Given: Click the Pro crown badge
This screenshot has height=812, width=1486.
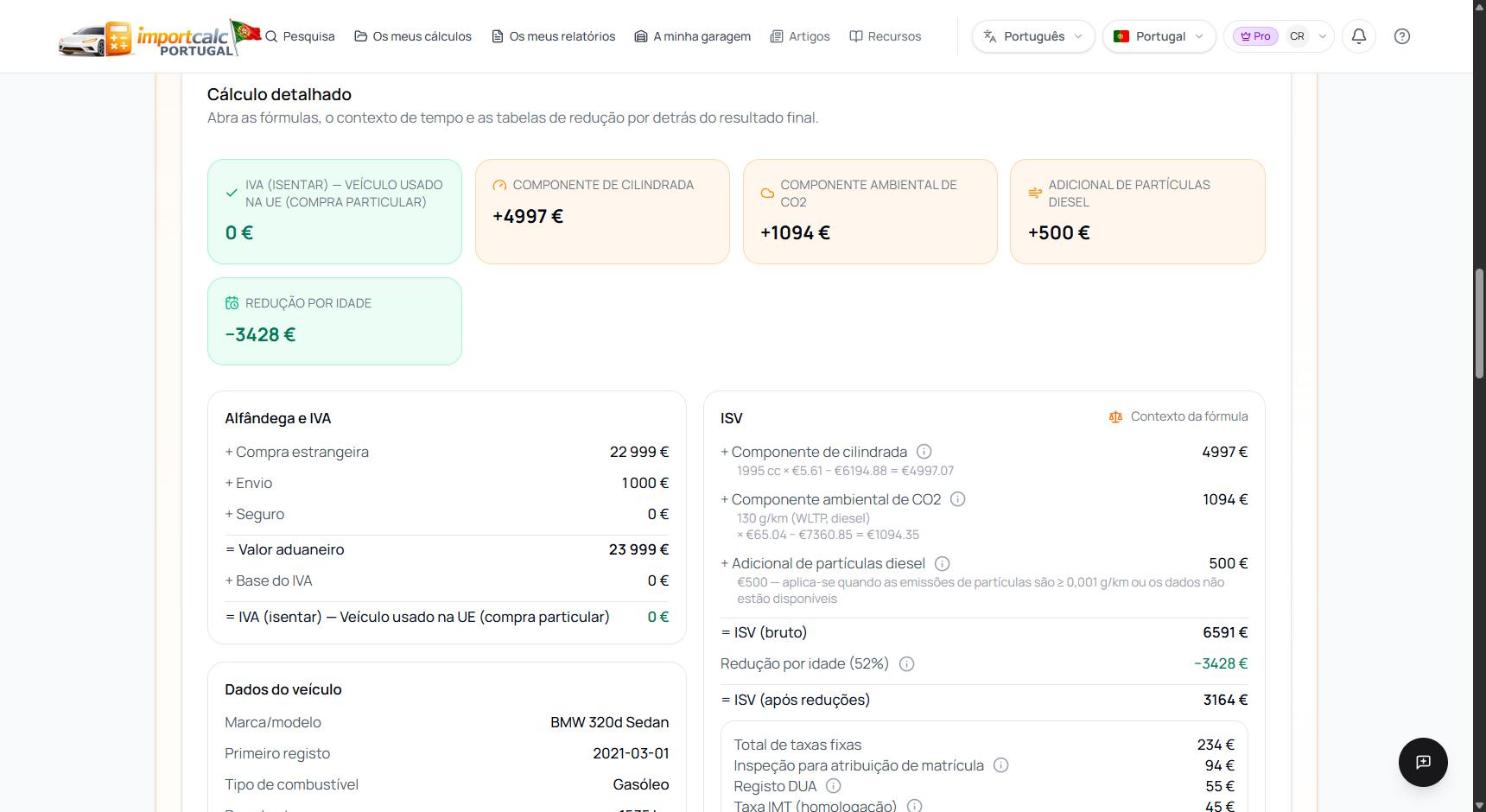Looking at the screenshot, I should click(x=1255, y=36).
